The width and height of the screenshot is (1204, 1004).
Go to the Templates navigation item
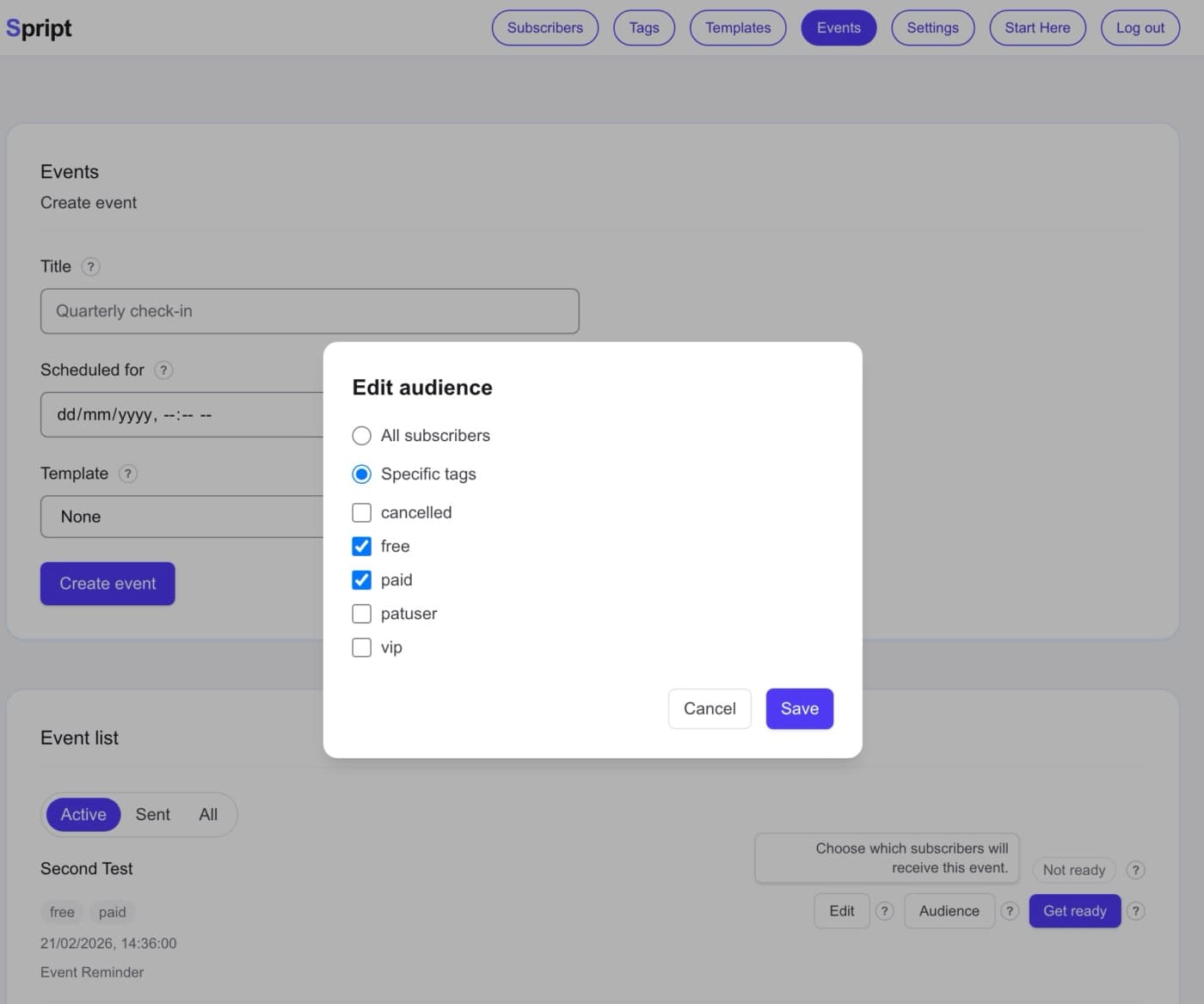click(x=737, y=28)
